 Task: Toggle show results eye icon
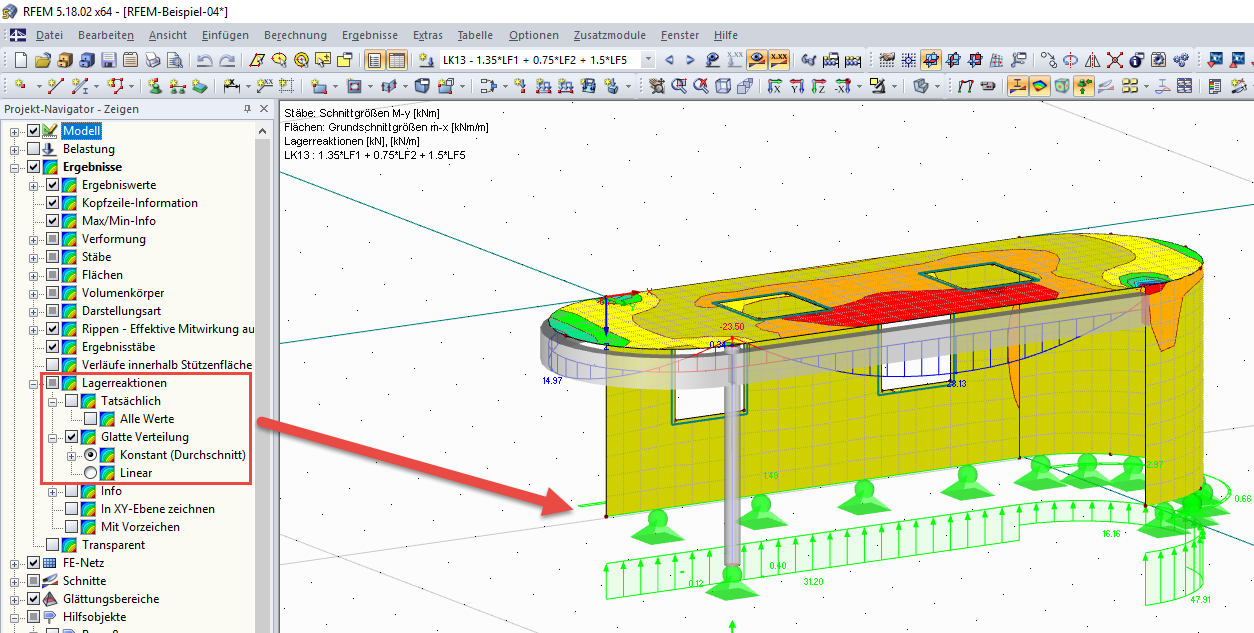(758, 60)
